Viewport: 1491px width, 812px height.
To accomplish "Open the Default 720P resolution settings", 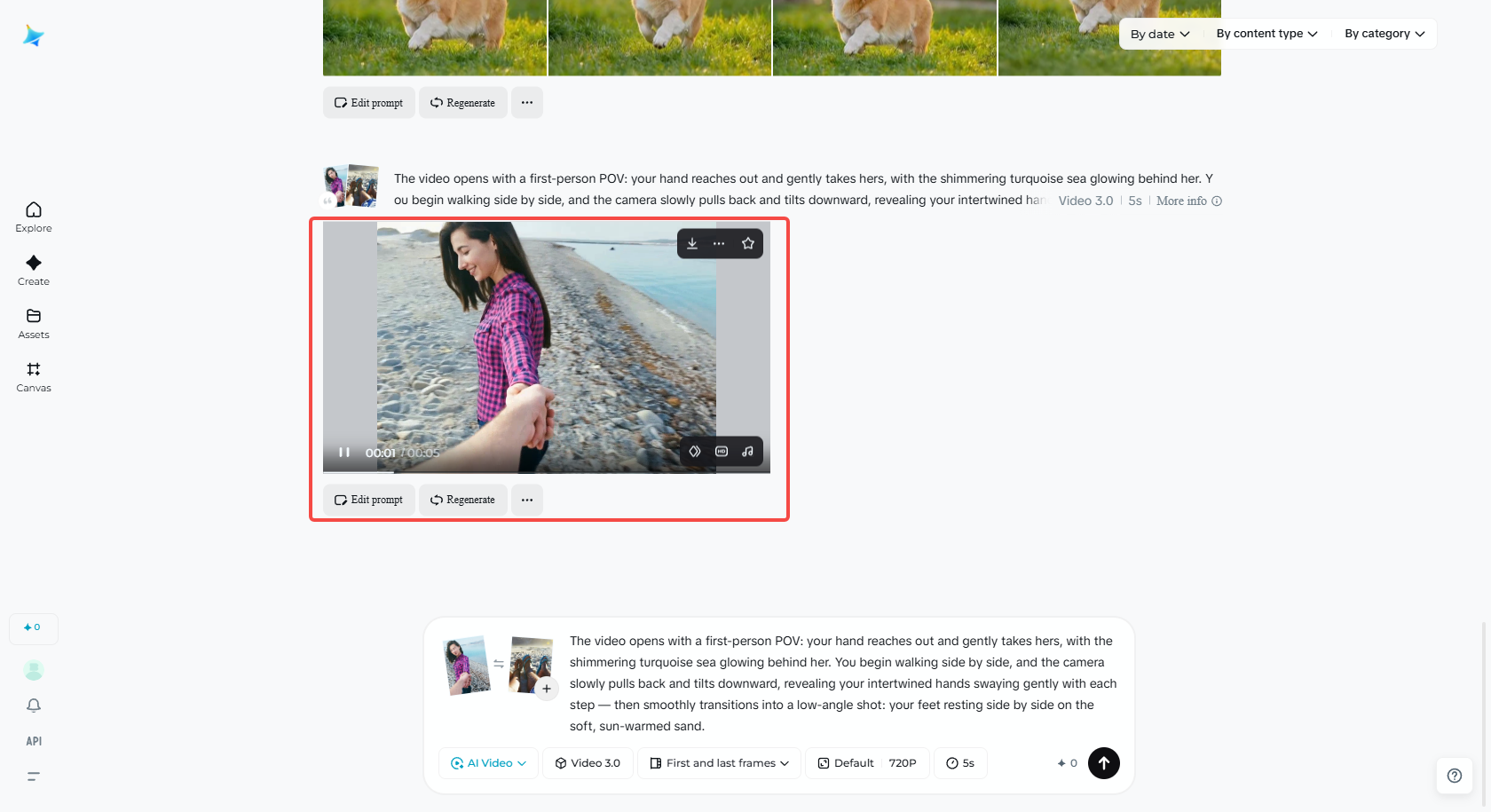I will [867, 763].
